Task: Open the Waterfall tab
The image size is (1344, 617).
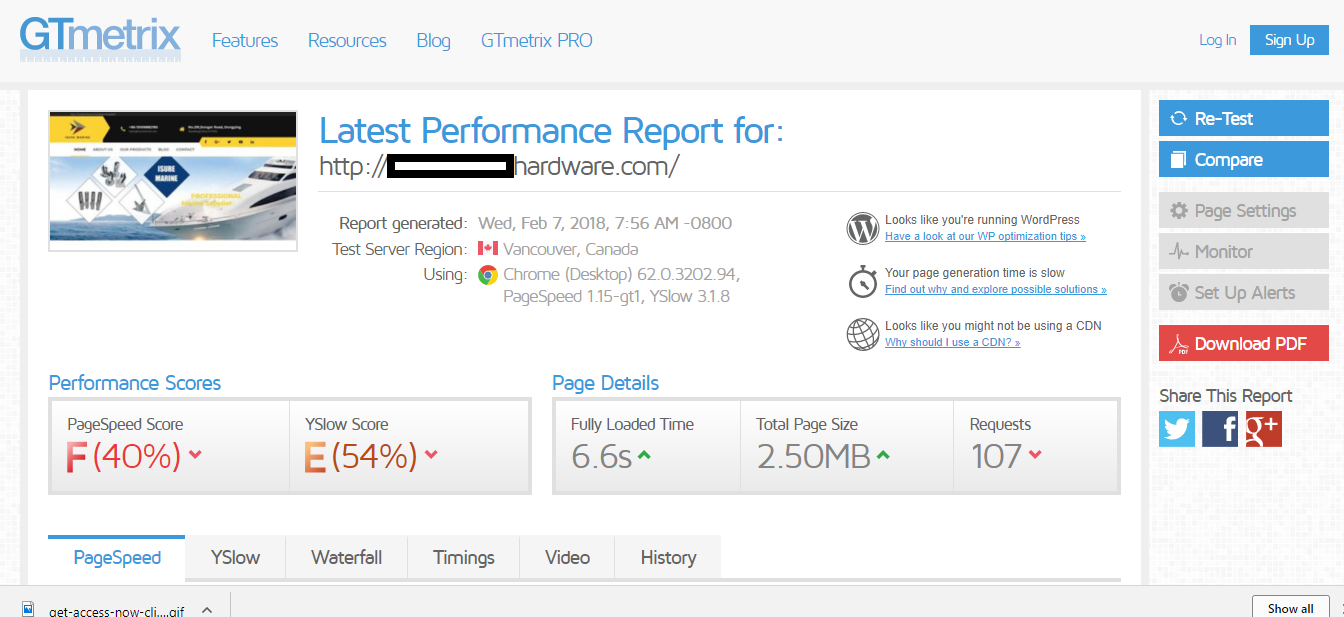Action: point(346,558)
